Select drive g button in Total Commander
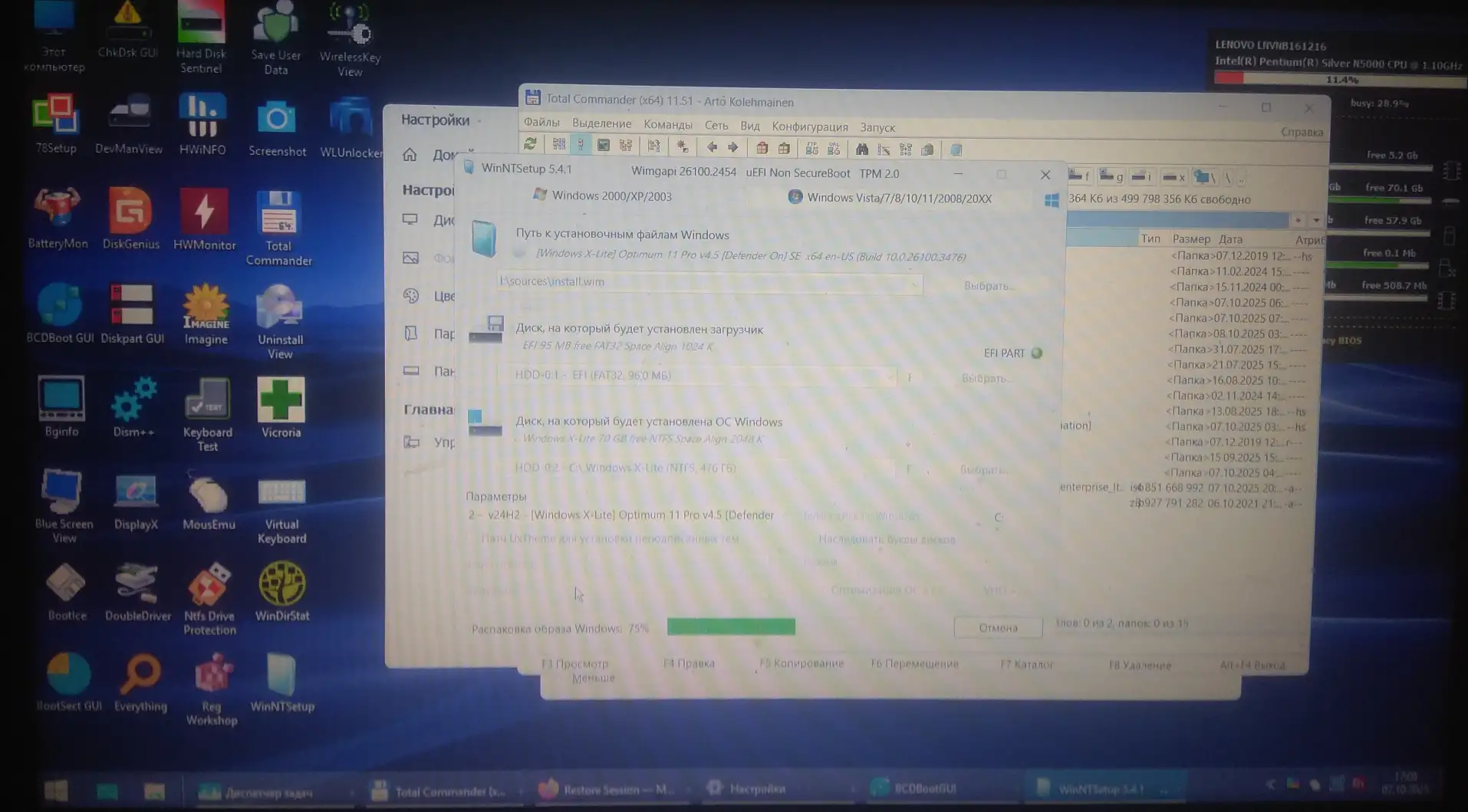This screenshot has width=1468, height=812. click(x=1111, y=177)
